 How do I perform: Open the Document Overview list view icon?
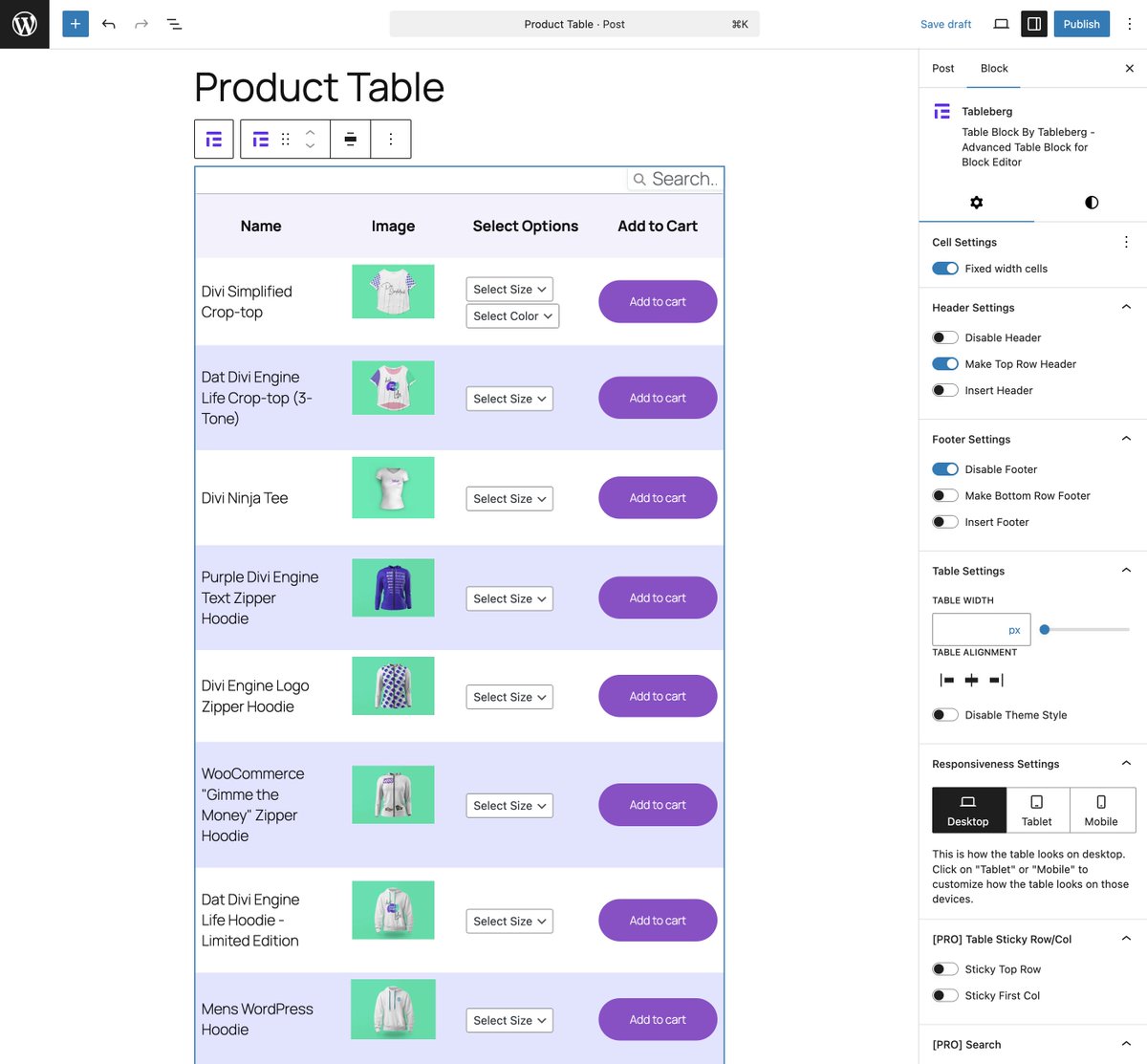point(174,24)
